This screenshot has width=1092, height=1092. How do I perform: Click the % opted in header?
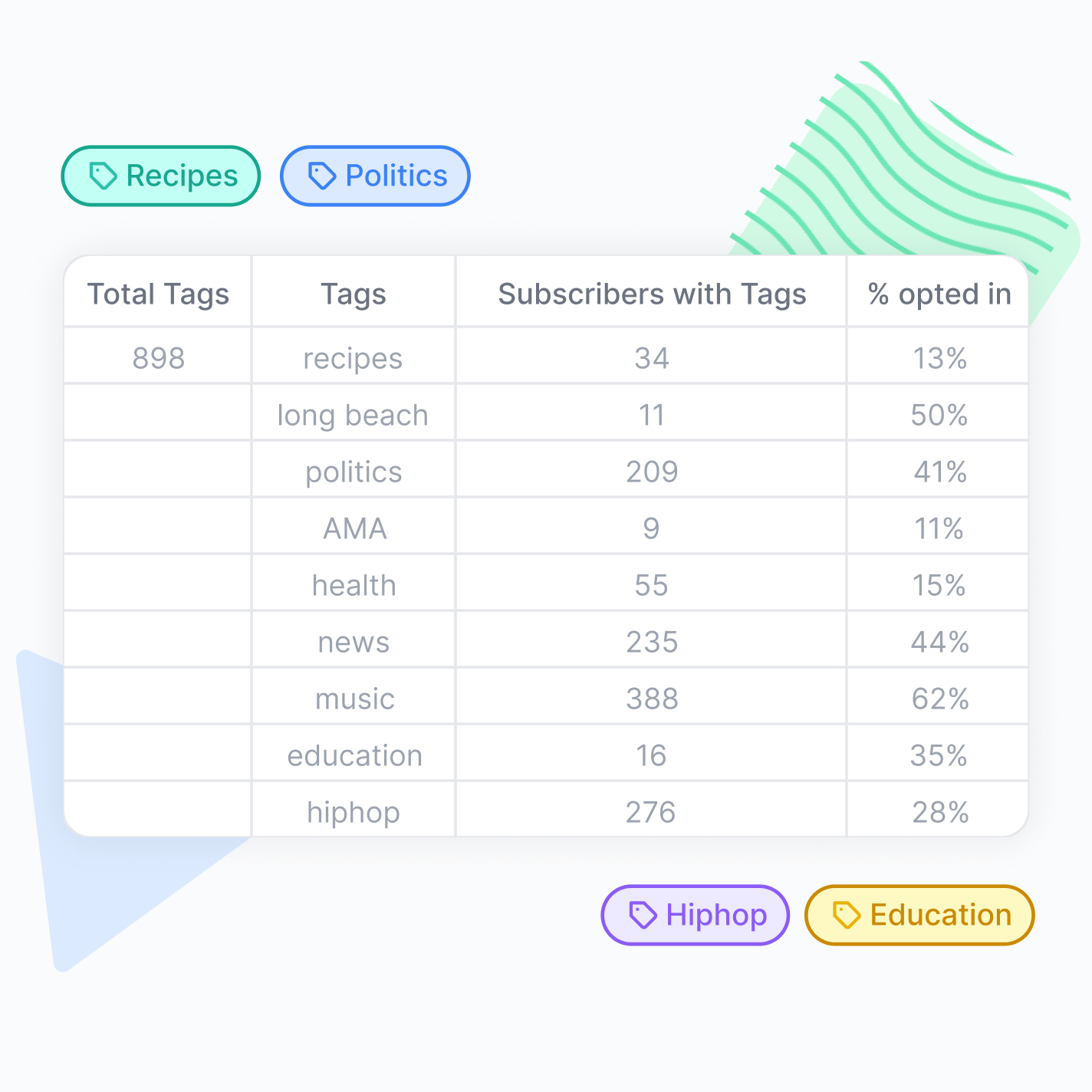(x=939, y=294)
